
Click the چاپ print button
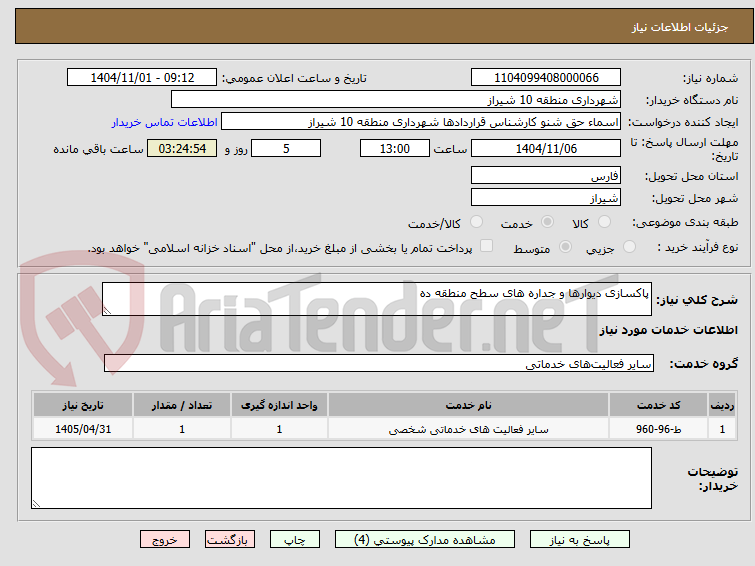click(295, 540)
